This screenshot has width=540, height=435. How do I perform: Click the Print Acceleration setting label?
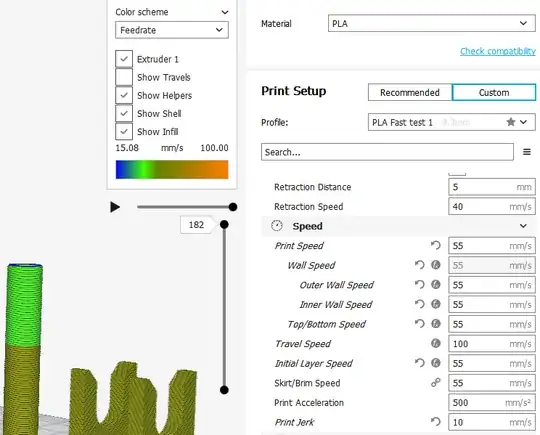click(x=309, y=403)
